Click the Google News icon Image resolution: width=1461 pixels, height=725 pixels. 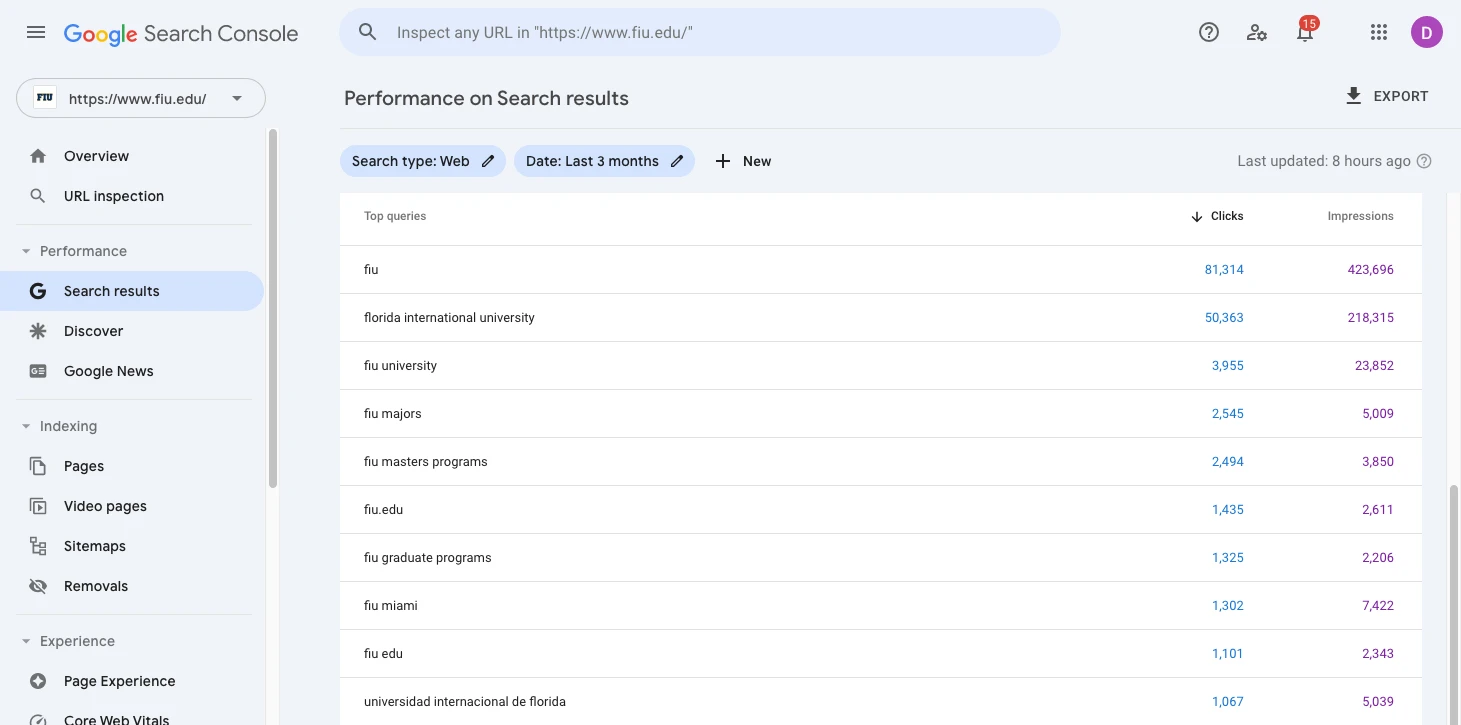point(38,371)
